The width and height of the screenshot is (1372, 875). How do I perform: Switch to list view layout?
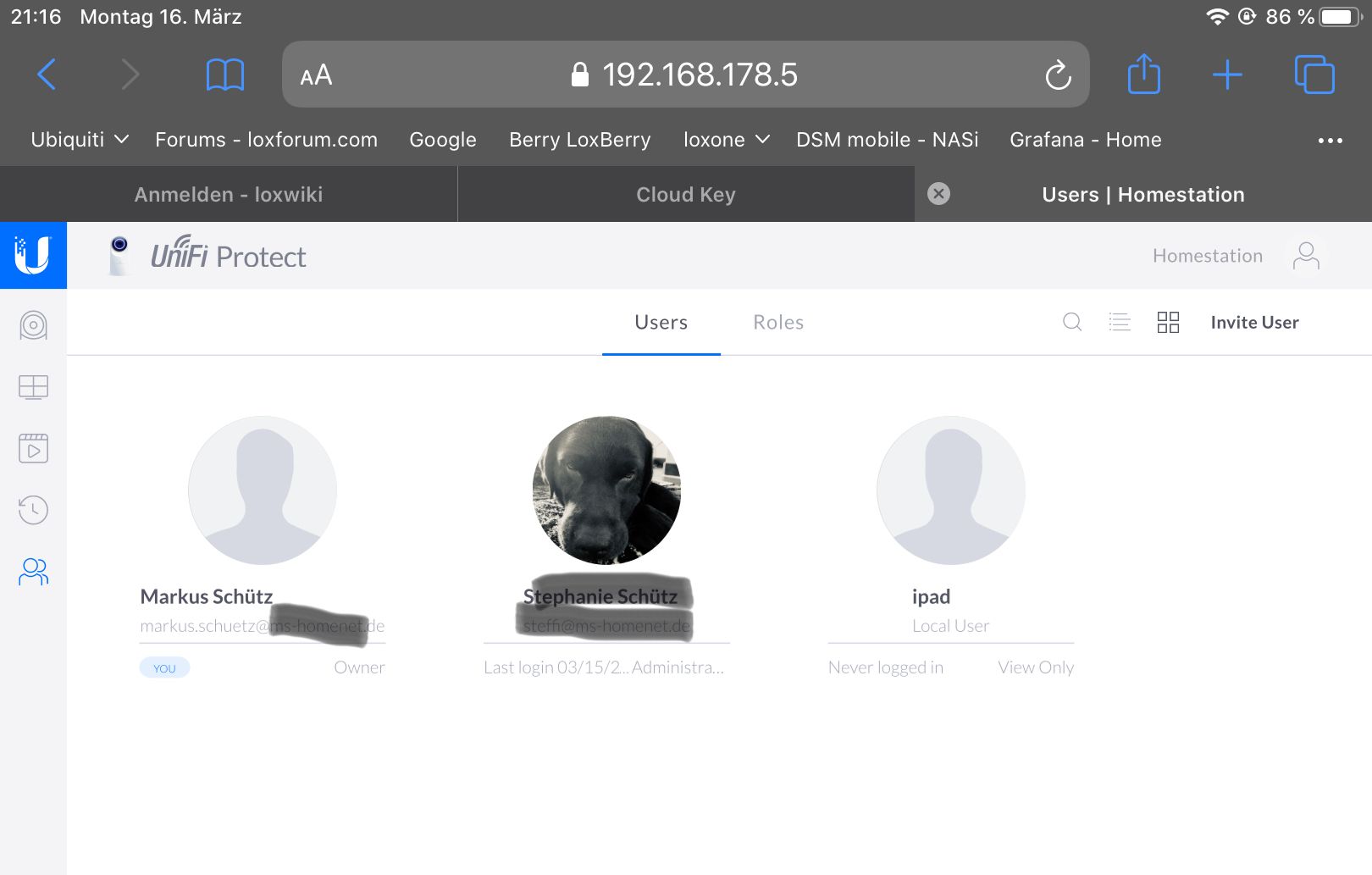(1120, 322)
